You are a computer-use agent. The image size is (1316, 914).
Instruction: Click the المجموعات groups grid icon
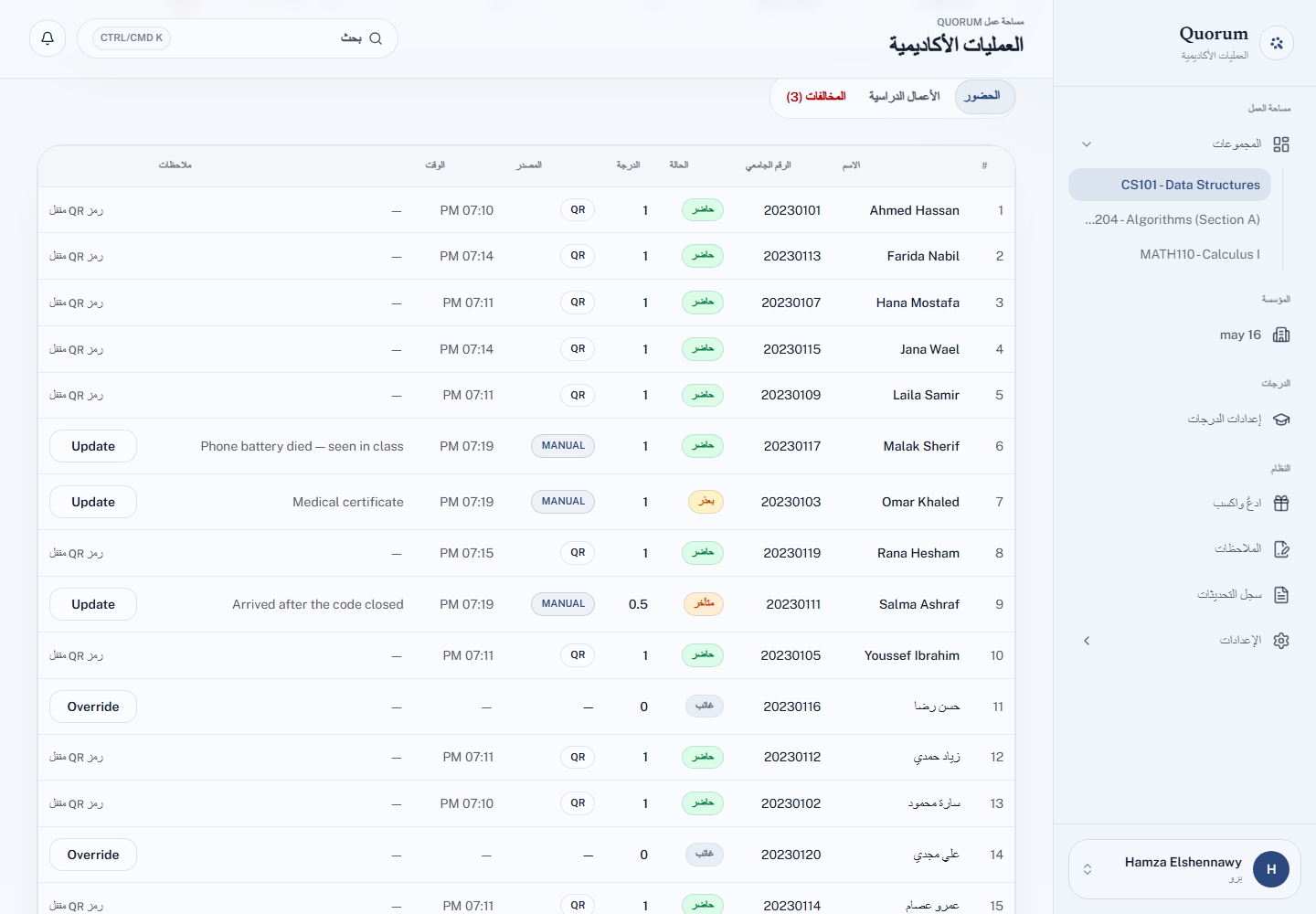1281,144
